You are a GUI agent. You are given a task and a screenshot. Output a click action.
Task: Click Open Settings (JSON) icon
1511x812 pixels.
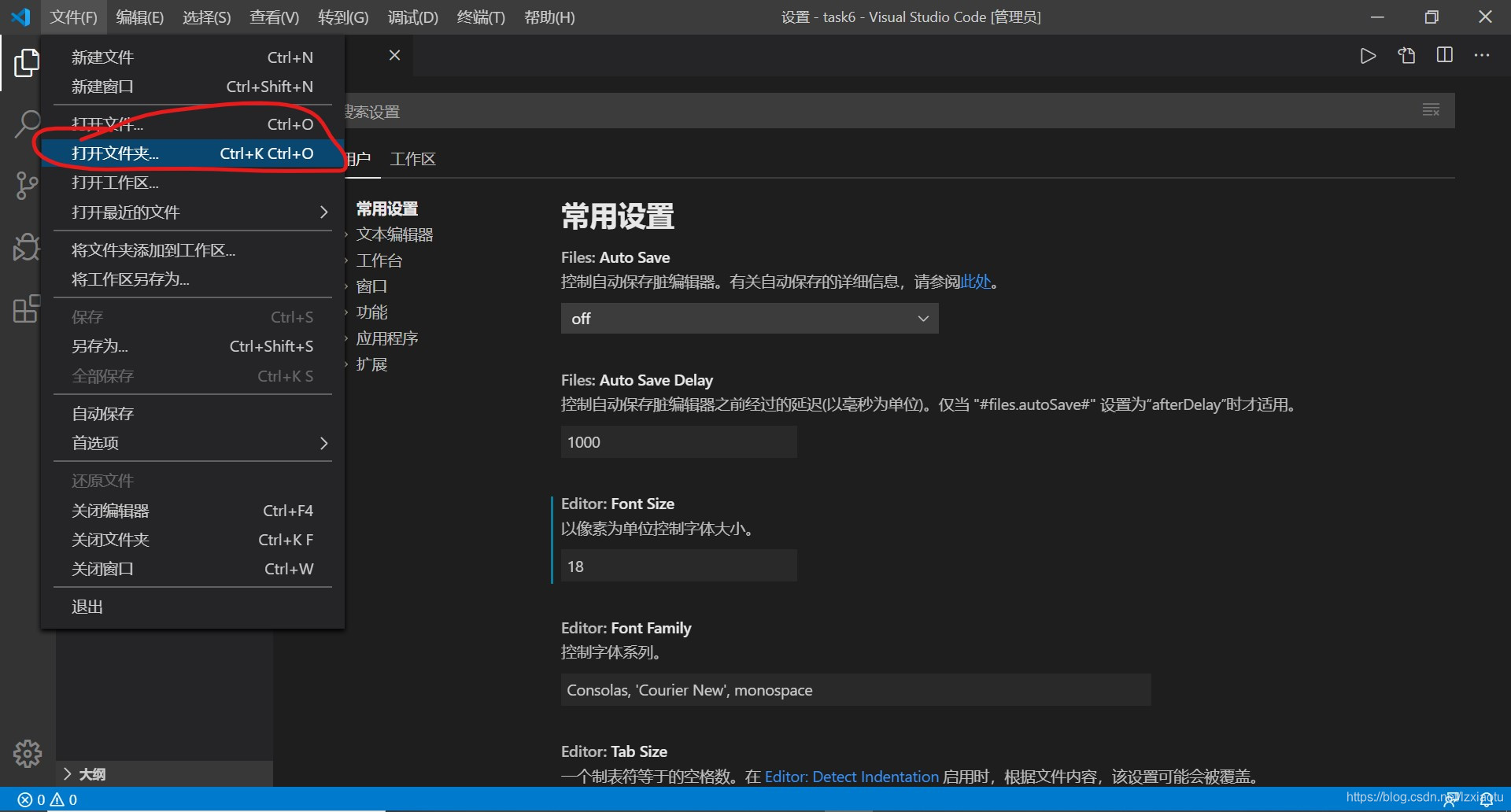click(1406, 56)
